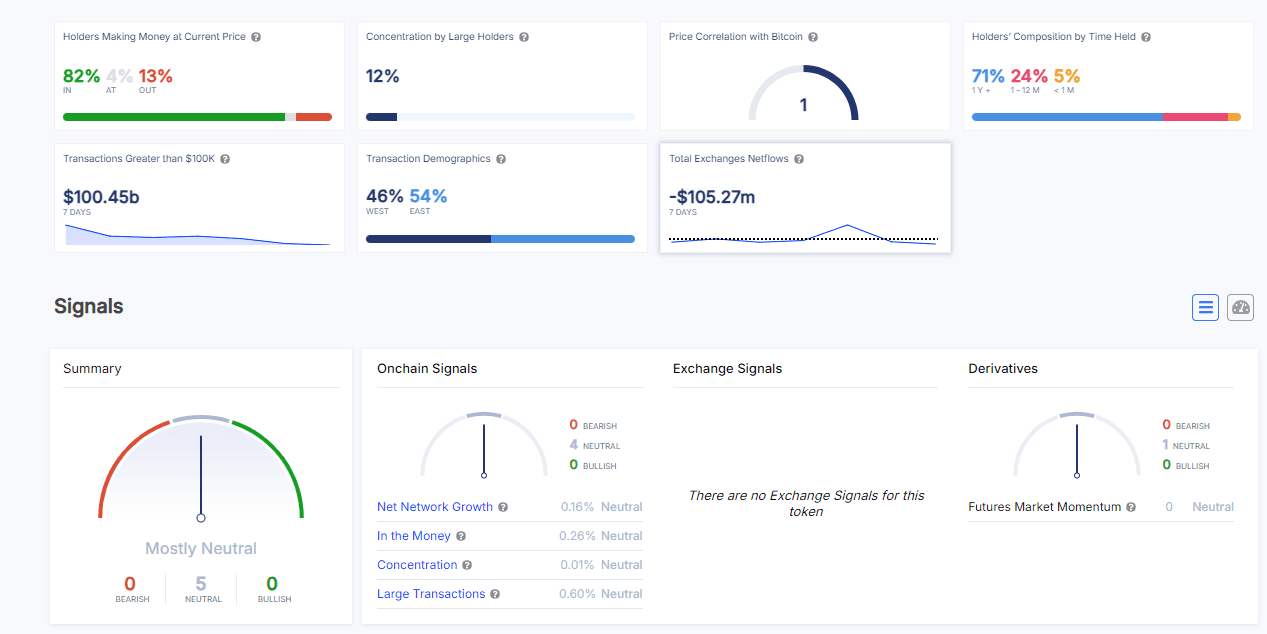
Task: Switch Signals to list view
Action: coord(1205,307)
